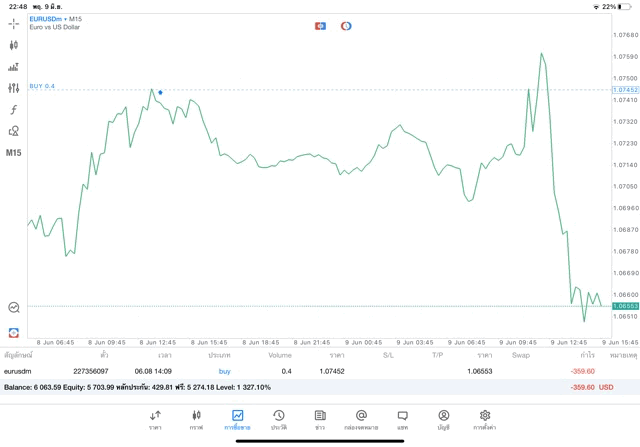Open the ประวัติ history tab
Viewport: 640px width, 447px height.
pyautogui.click(x=279, y=419)
